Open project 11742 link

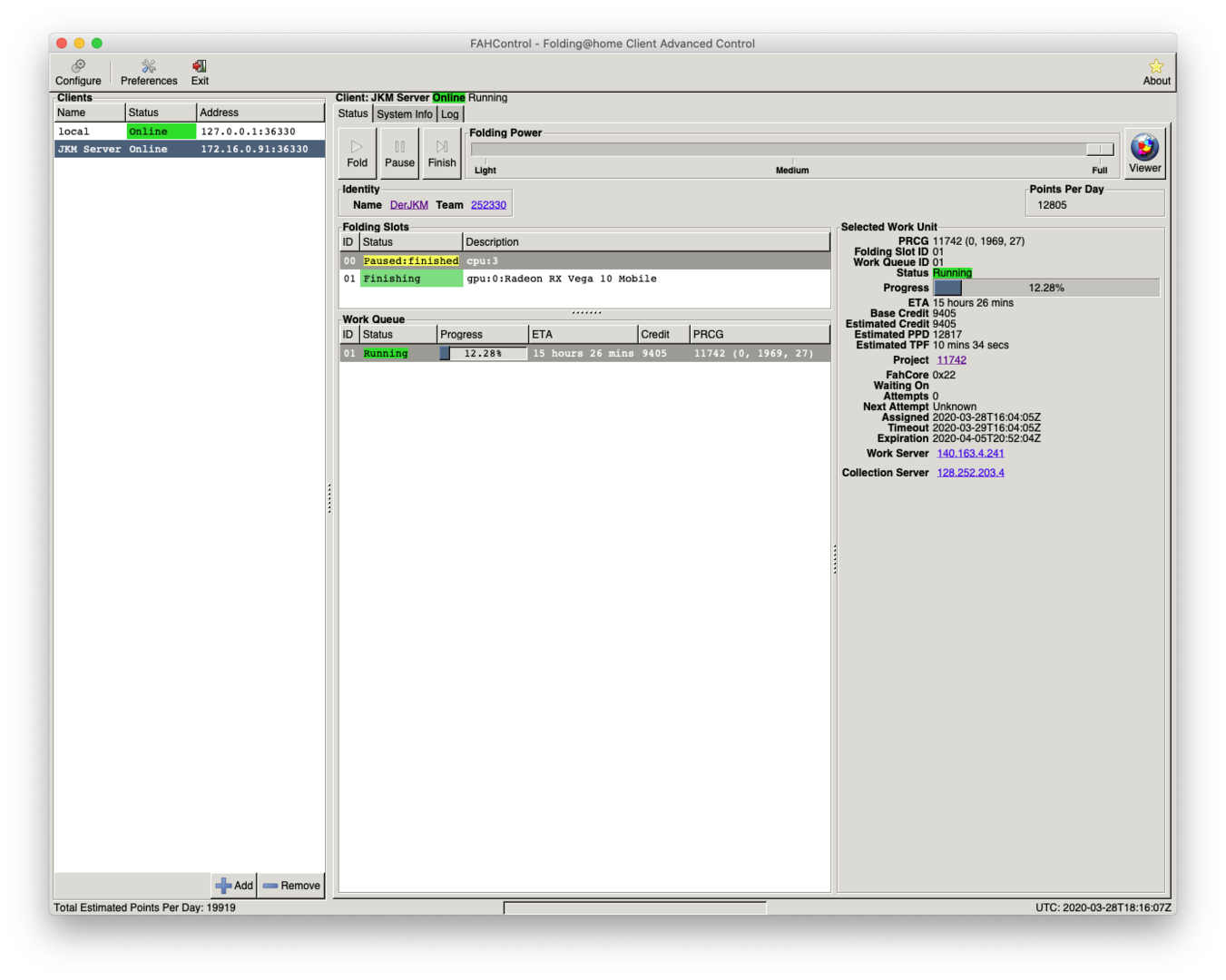point(951,360)
